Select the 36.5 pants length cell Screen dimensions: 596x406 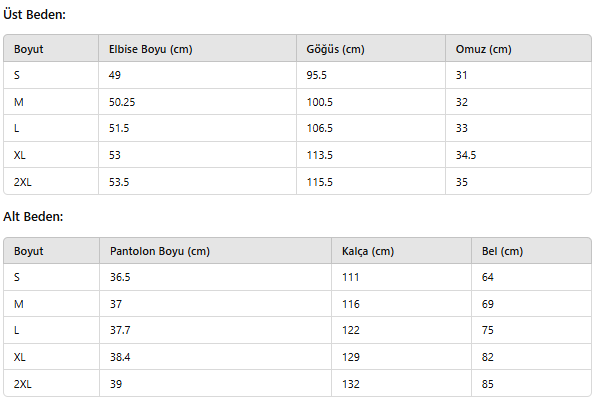pyautogui.click(x=215, y=277)
